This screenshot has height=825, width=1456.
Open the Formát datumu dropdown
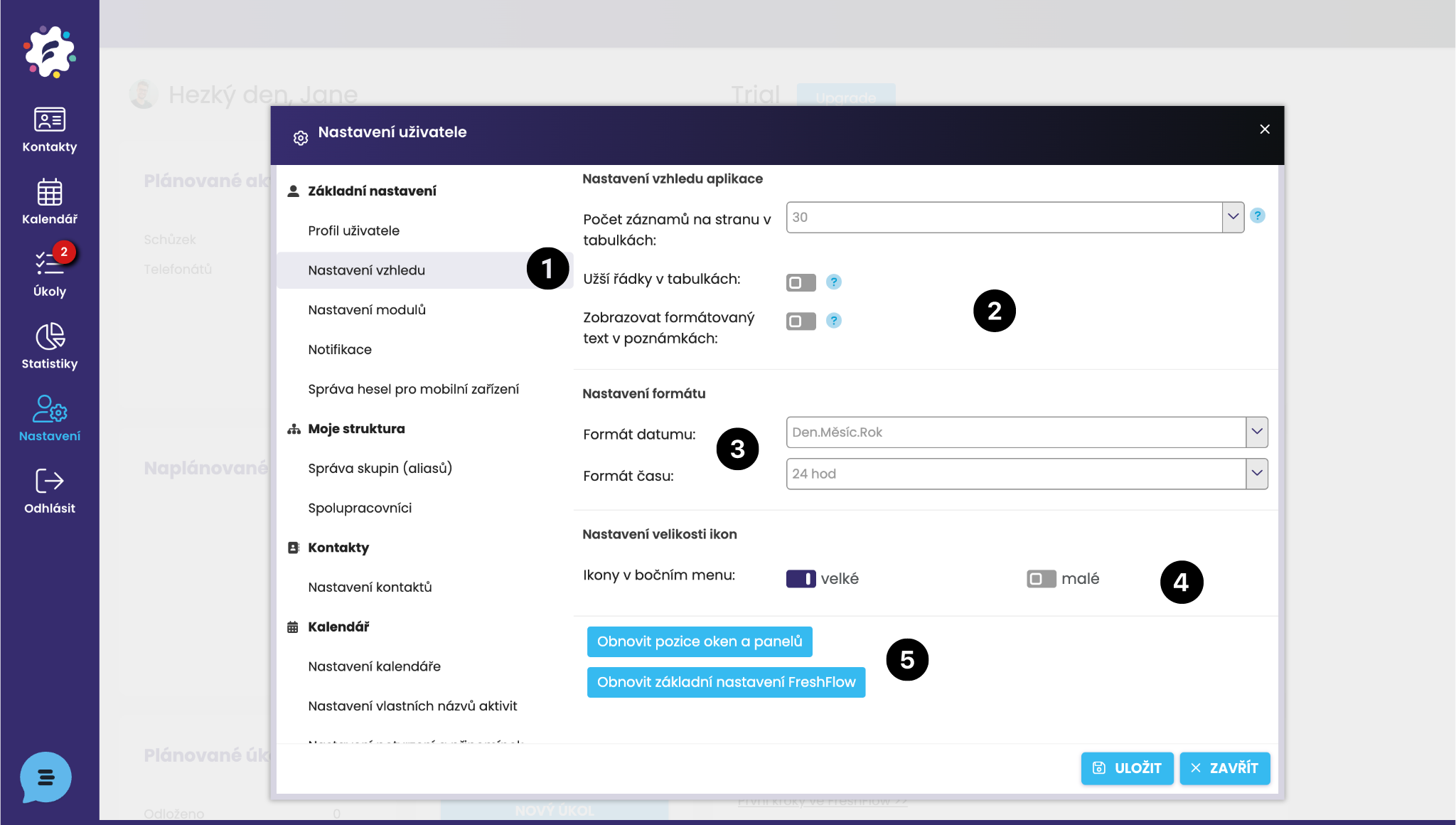click(1256, 432)
